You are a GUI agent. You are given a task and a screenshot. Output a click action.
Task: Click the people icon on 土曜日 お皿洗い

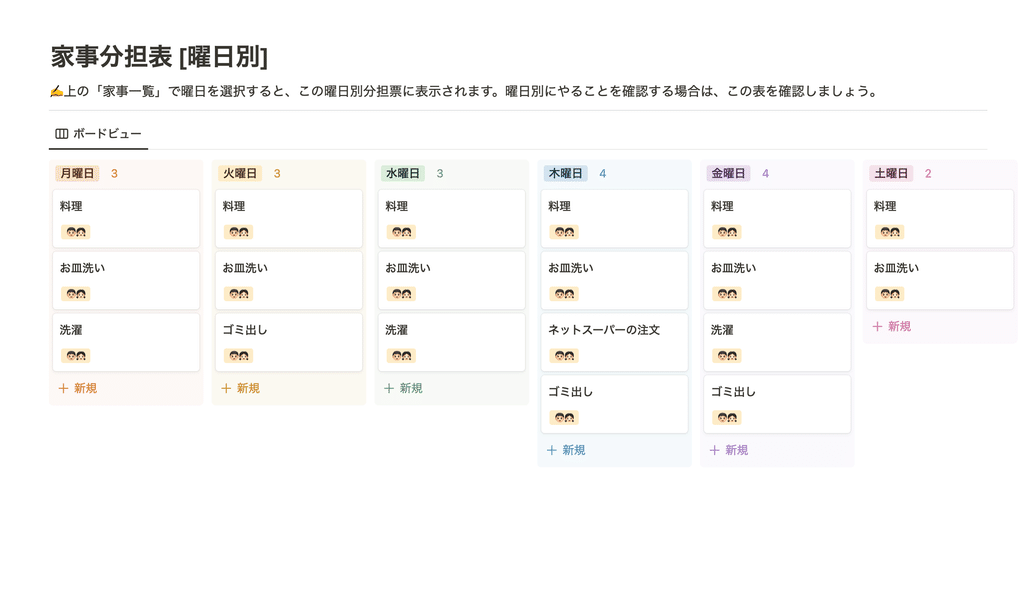(889, 294)
